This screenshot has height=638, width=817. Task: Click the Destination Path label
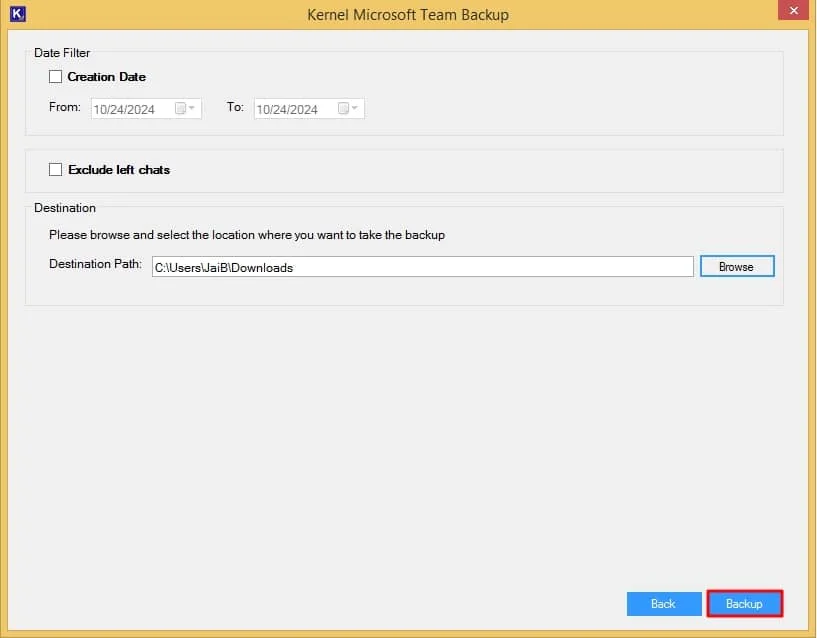coord(95,264)
